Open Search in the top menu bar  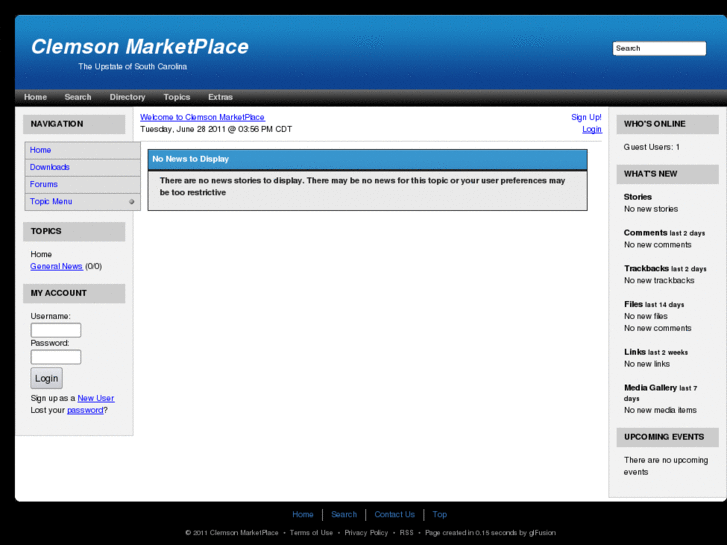(78, 97)
